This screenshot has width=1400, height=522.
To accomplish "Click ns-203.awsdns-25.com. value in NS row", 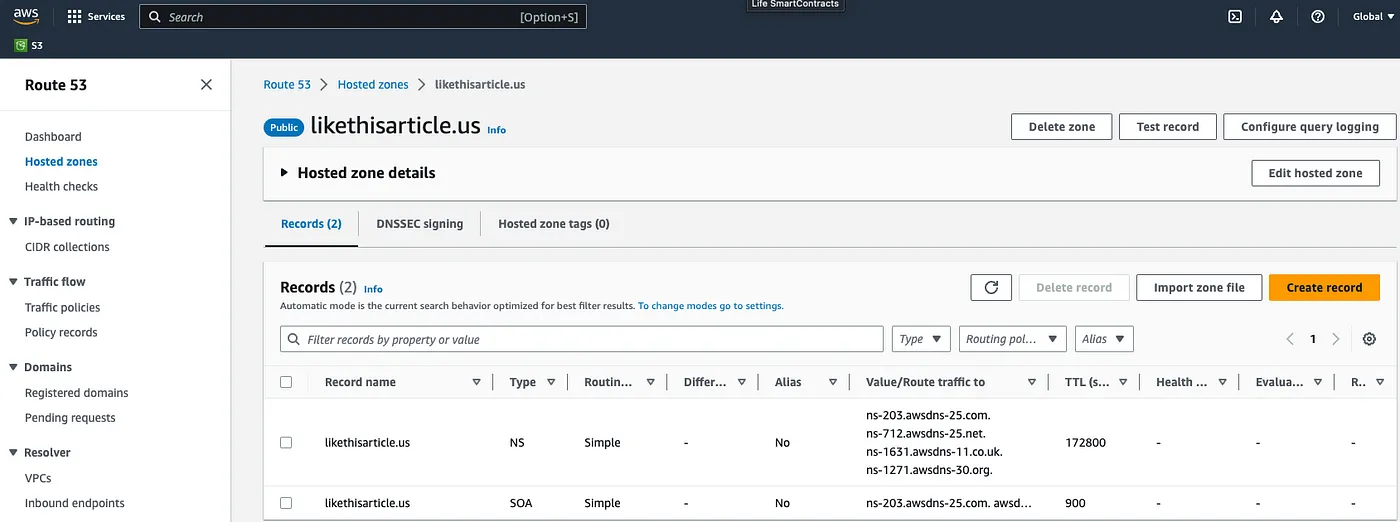I will click(928, 414).
